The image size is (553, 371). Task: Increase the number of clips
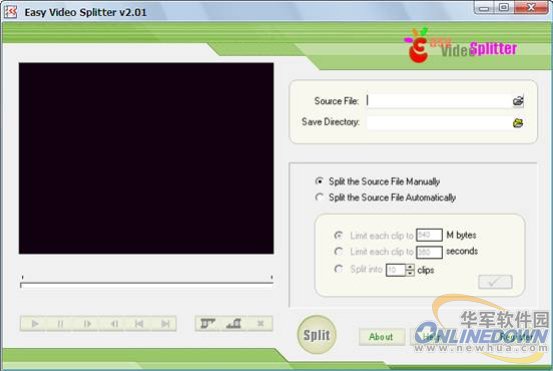[x=410, y=267]
